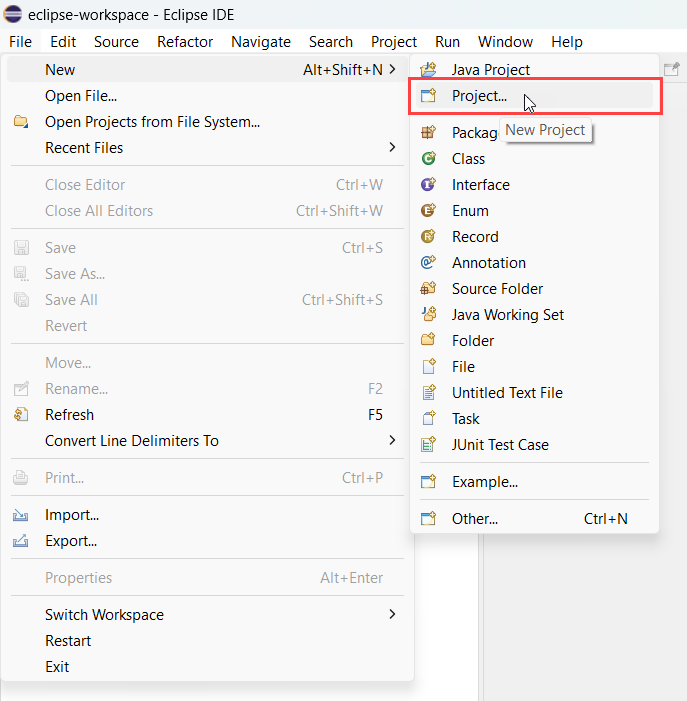The width and height of the screenshot is (687, 701).
Task: Click Open Projects from File System... text
Action: (x=152, y=122)
